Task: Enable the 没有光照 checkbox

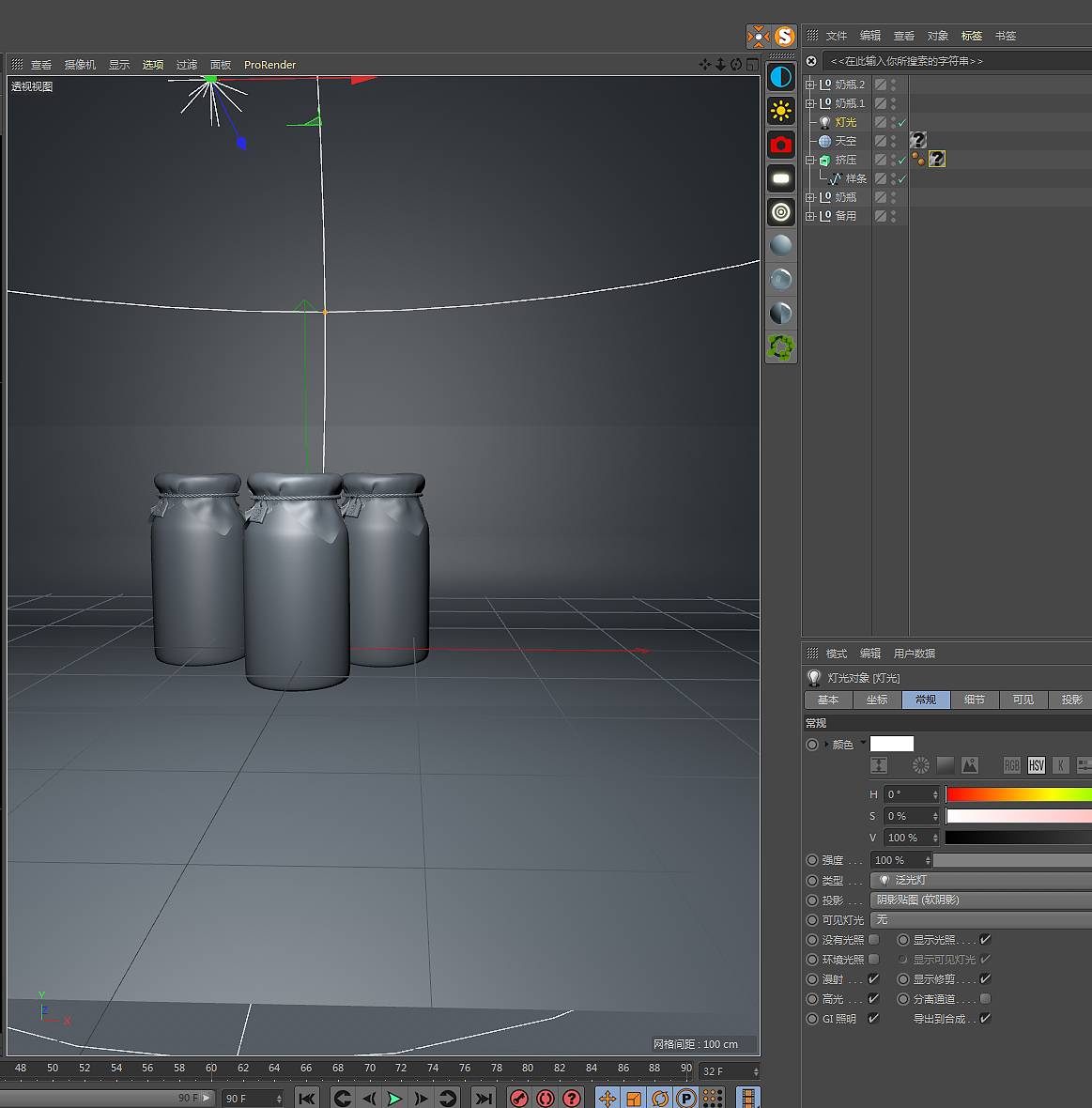Action: coord(874,939)
